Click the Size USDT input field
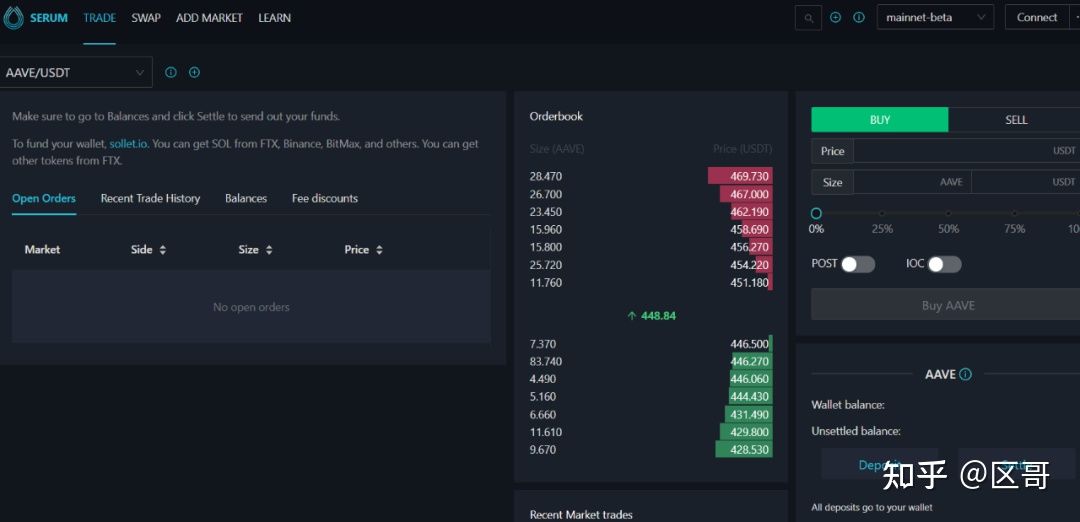1080x522 pixels. tap(1026, 182)
